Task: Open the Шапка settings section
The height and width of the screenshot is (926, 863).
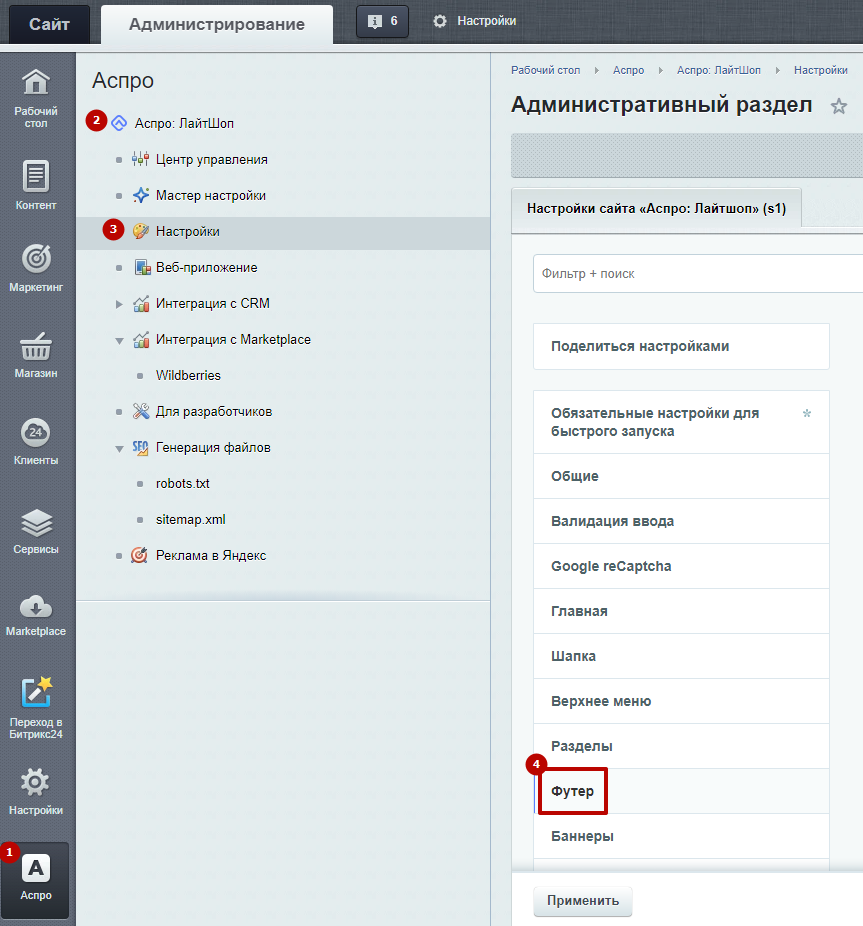Action: pos(681,656)
